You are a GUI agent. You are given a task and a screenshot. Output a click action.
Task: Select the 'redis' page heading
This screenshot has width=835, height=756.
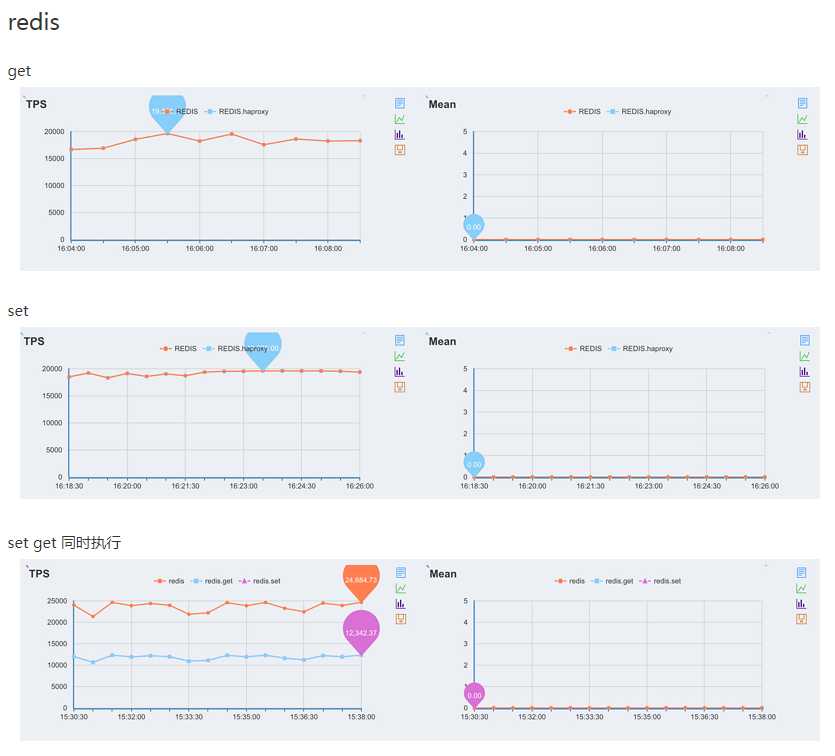coord(34,22)
